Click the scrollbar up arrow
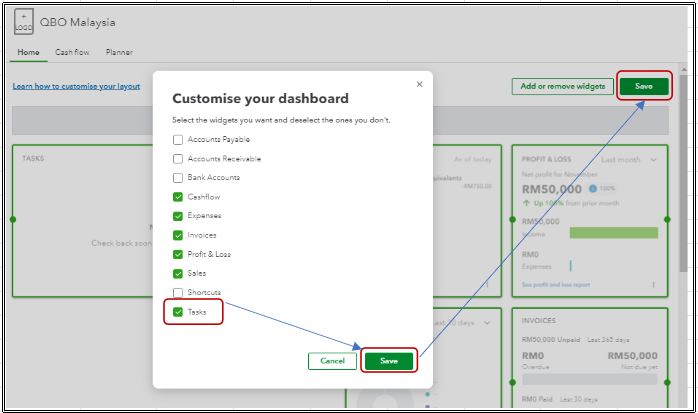 coord(684,69)
